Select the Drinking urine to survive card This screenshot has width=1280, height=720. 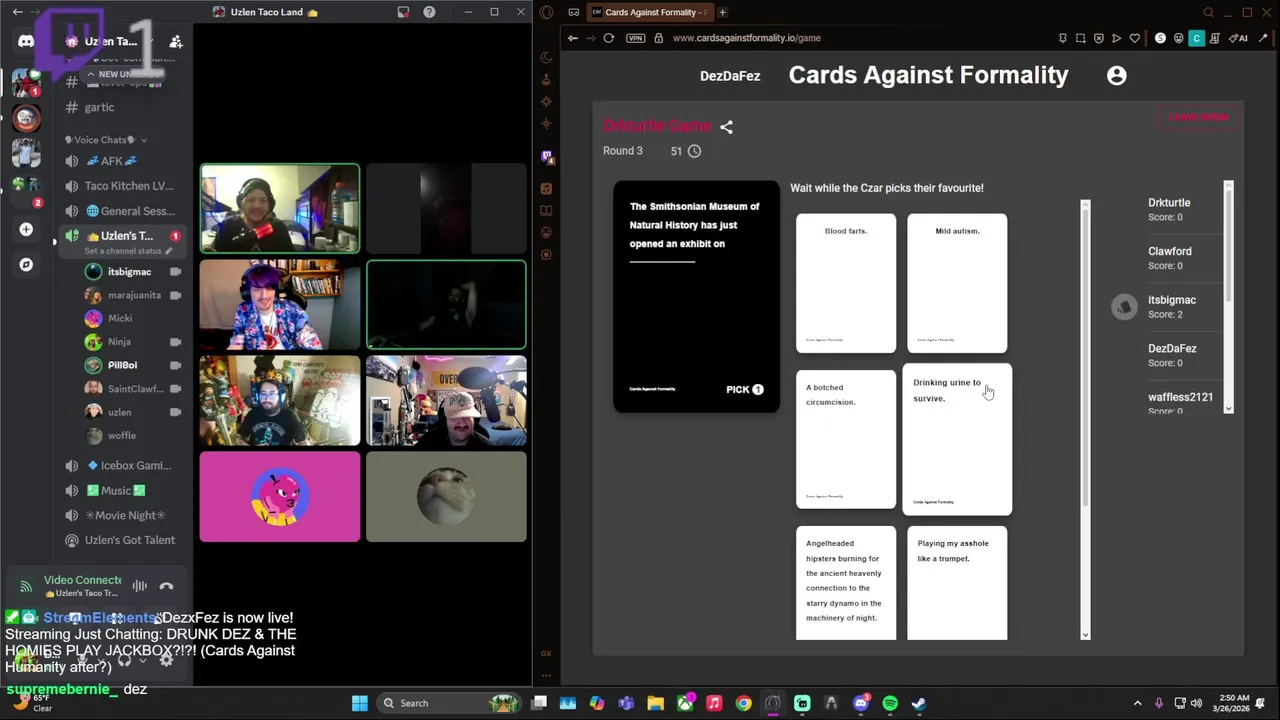[x=957, y=439]
